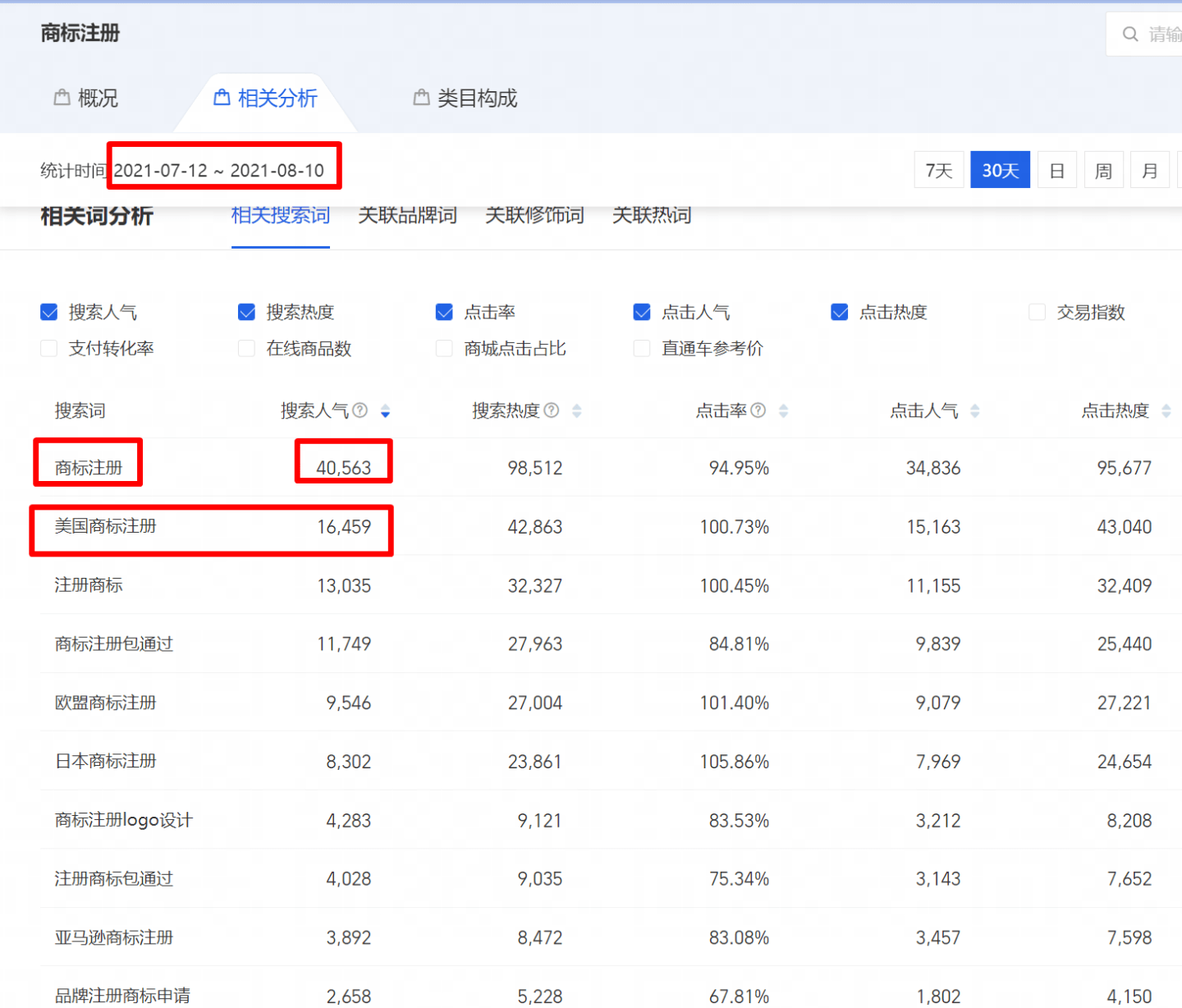Click the search magnifier icon
Viewport: 1182px width, 1008px height.
coord(1130,34)
